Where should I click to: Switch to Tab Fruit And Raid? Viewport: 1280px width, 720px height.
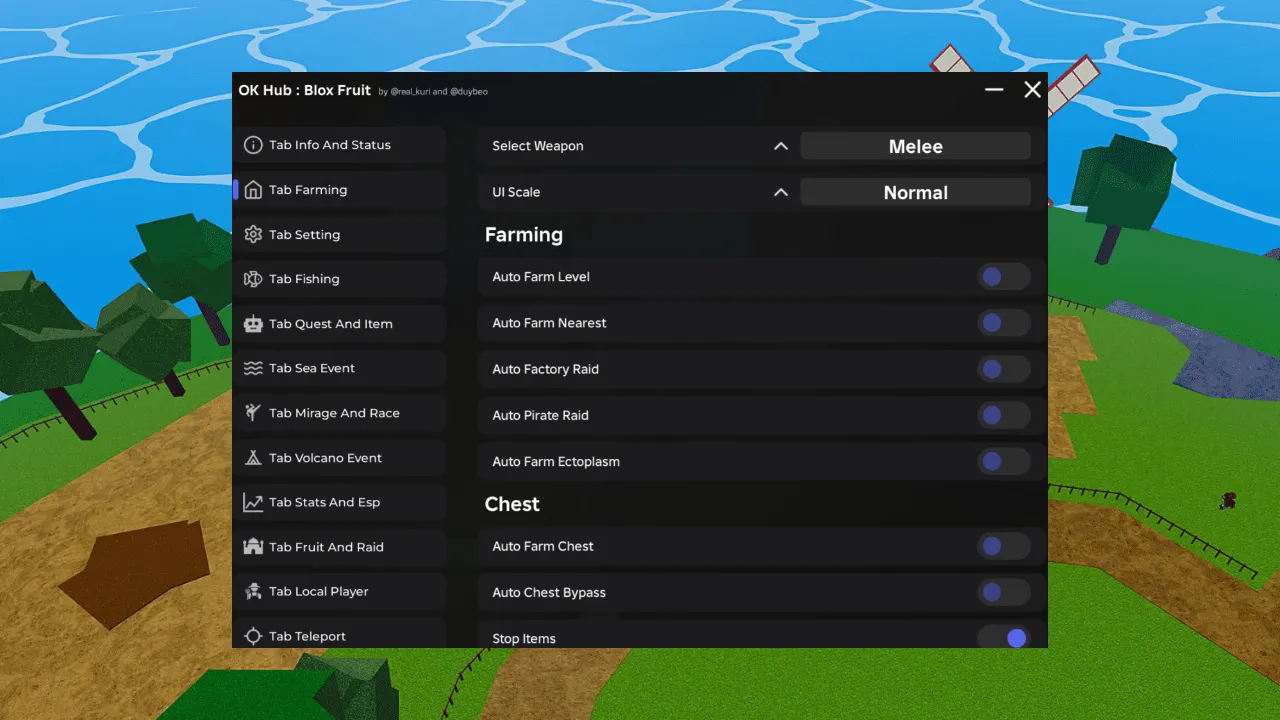(x=340, y=547)
